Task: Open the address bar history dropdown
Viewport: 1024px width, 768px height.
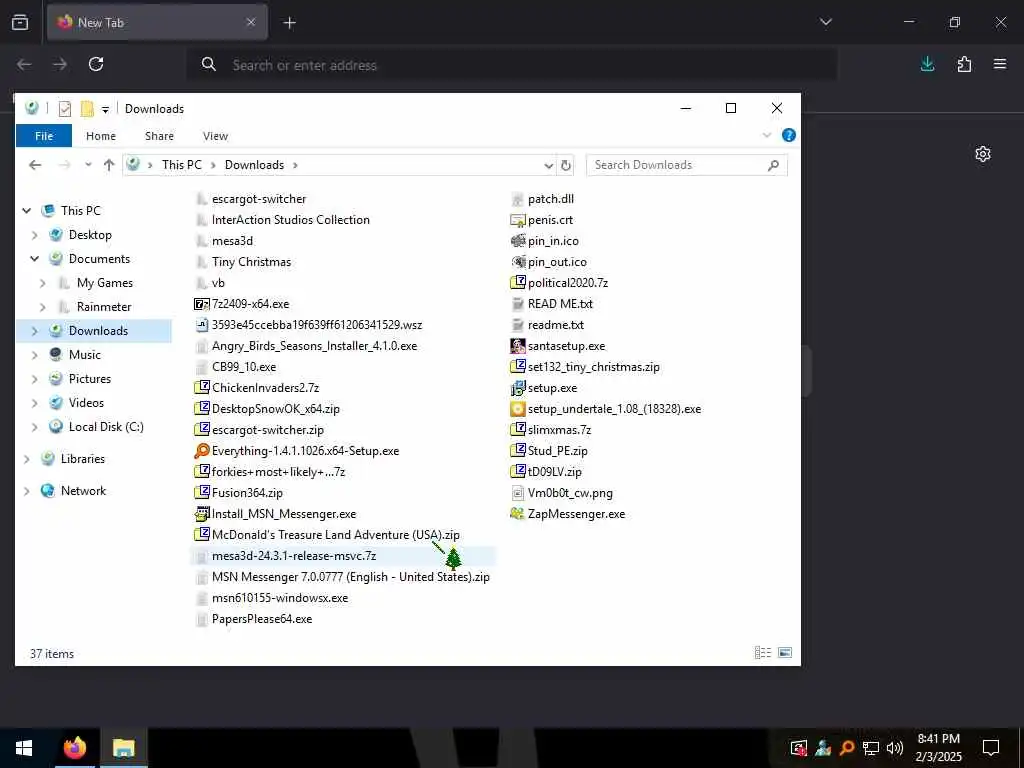Action: 549,165
